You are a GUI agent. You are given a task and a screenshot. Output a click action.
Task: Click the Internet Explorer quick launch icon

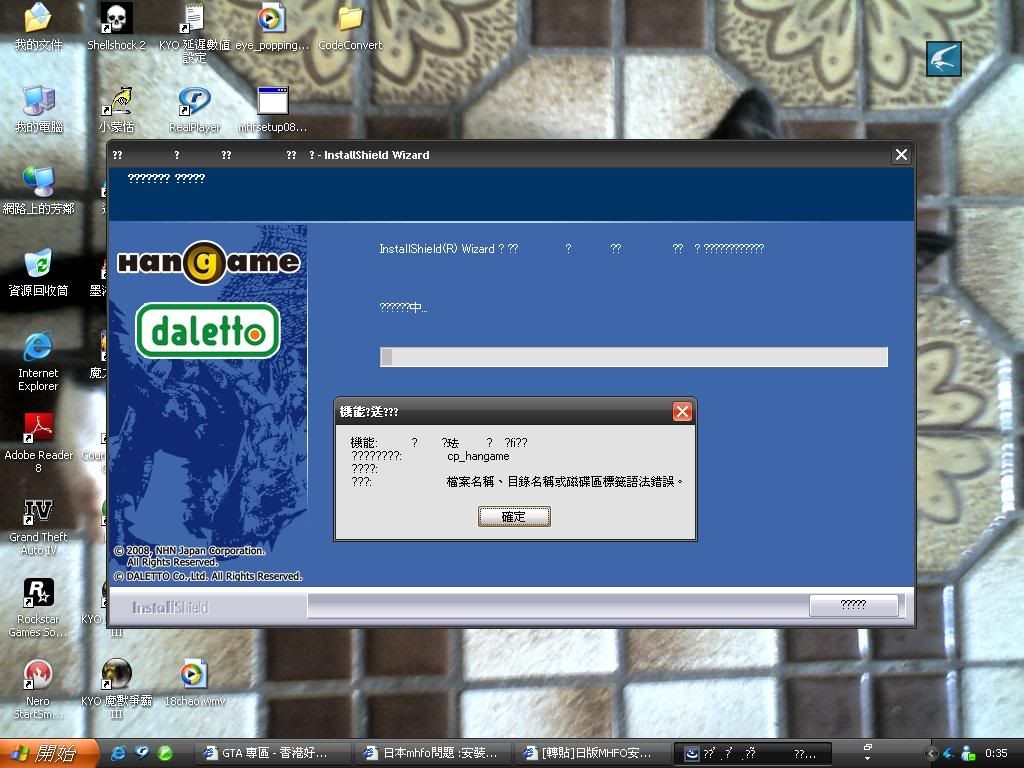[118, 753]
